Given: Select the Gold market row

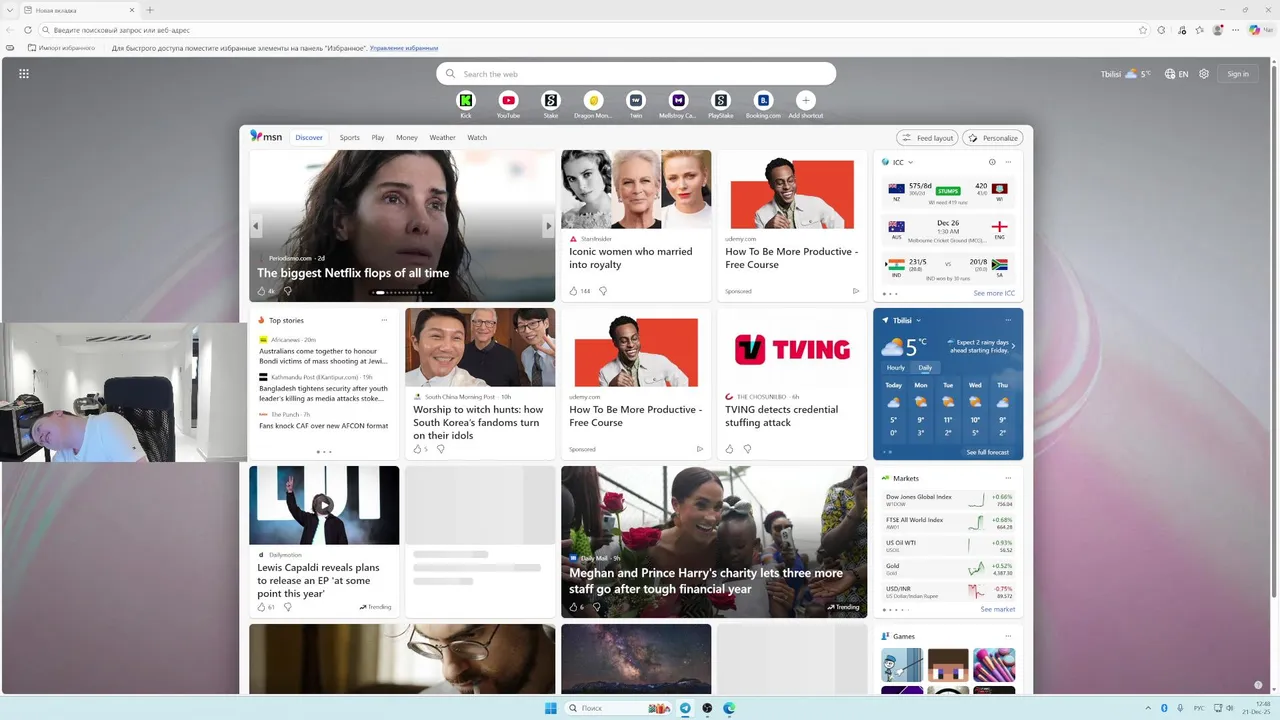Looking at the screenshot, I should (948, 569).
